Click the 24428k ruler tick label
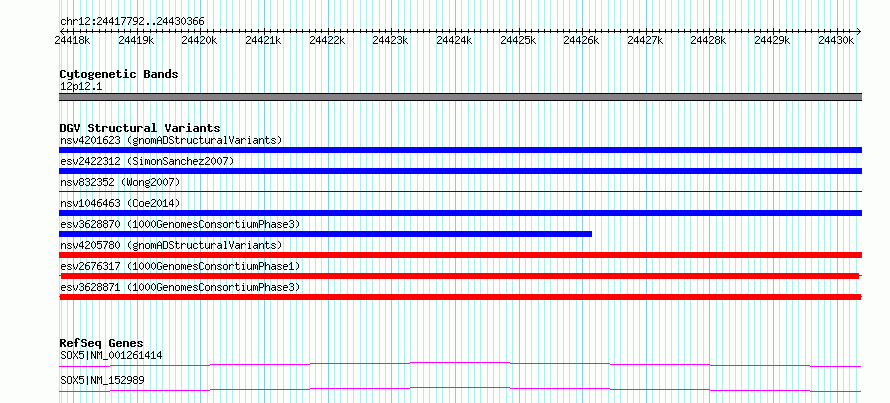Viewport: 890px width, 403px height. 706,40
